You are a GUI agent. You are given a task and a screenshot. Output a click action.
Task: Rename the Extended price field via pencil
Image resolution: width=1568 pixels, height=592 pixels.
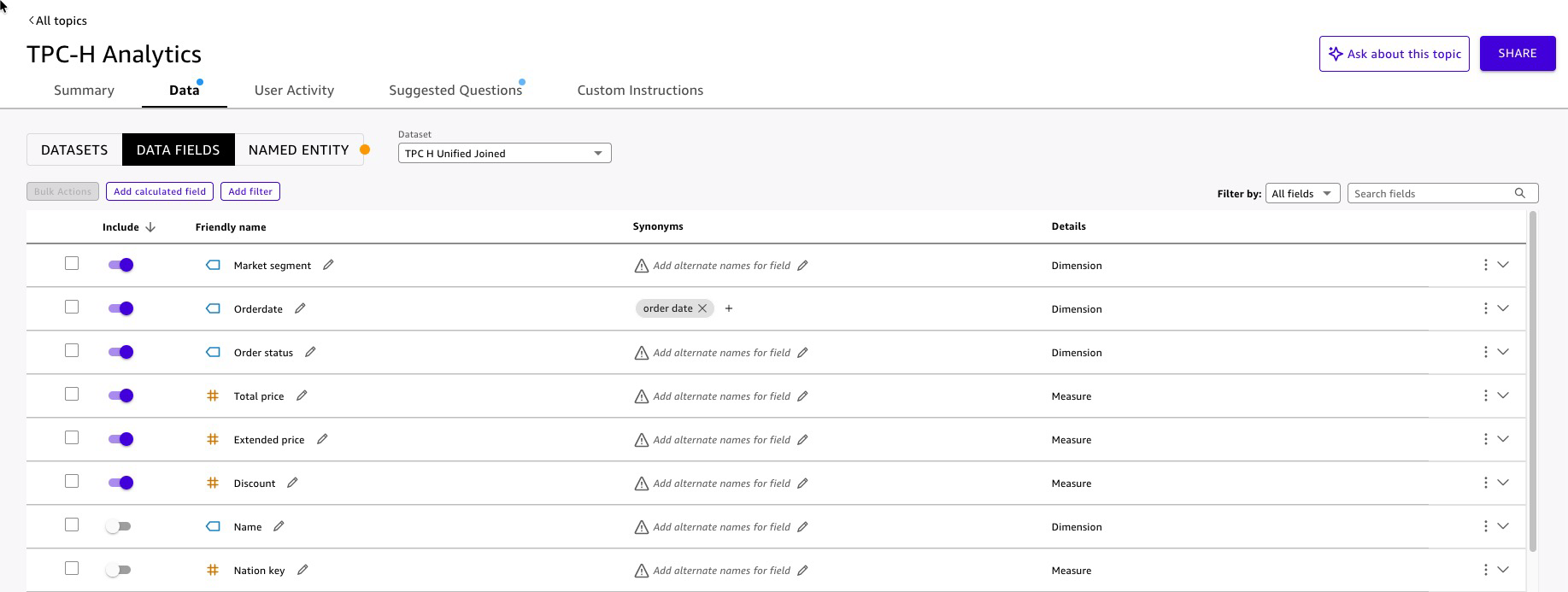(322, 439)
